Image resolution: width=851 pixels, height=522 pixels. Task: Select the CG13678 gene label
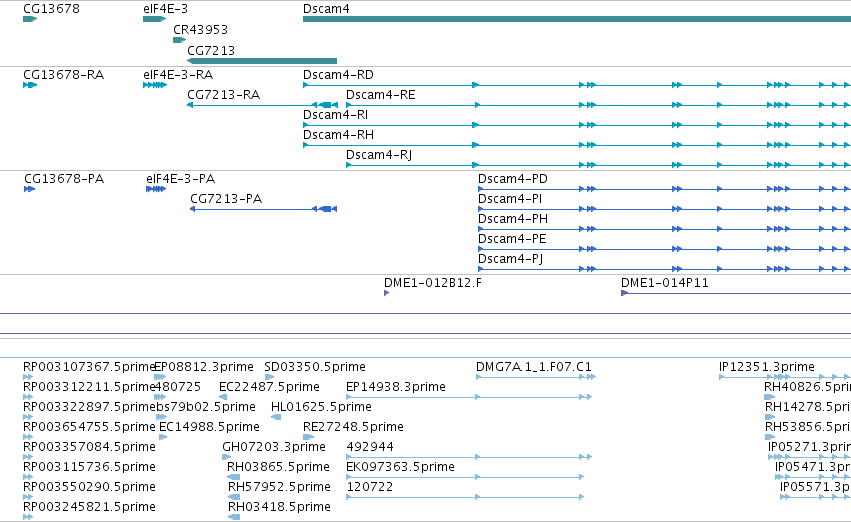coord(52,9)
